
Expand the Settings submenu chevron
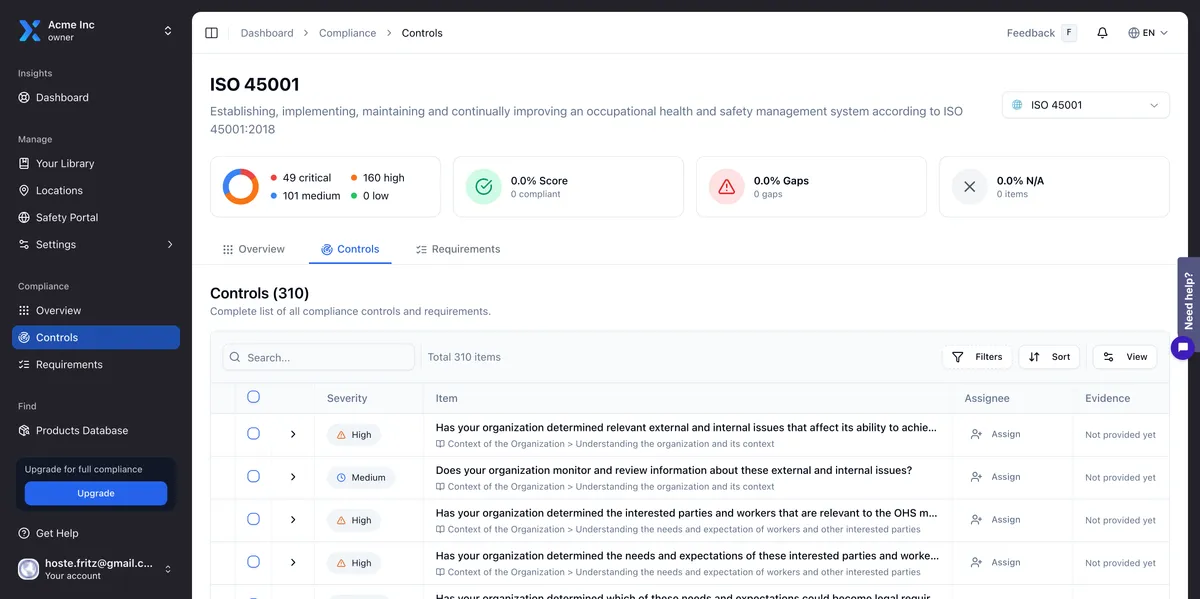tap(170, 245)
